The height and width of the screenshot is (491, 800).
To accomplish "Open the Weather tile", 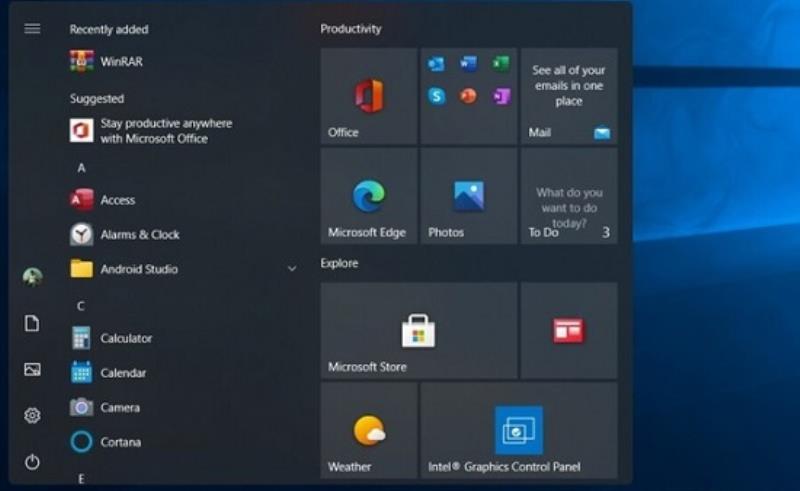I will [369, 431].
